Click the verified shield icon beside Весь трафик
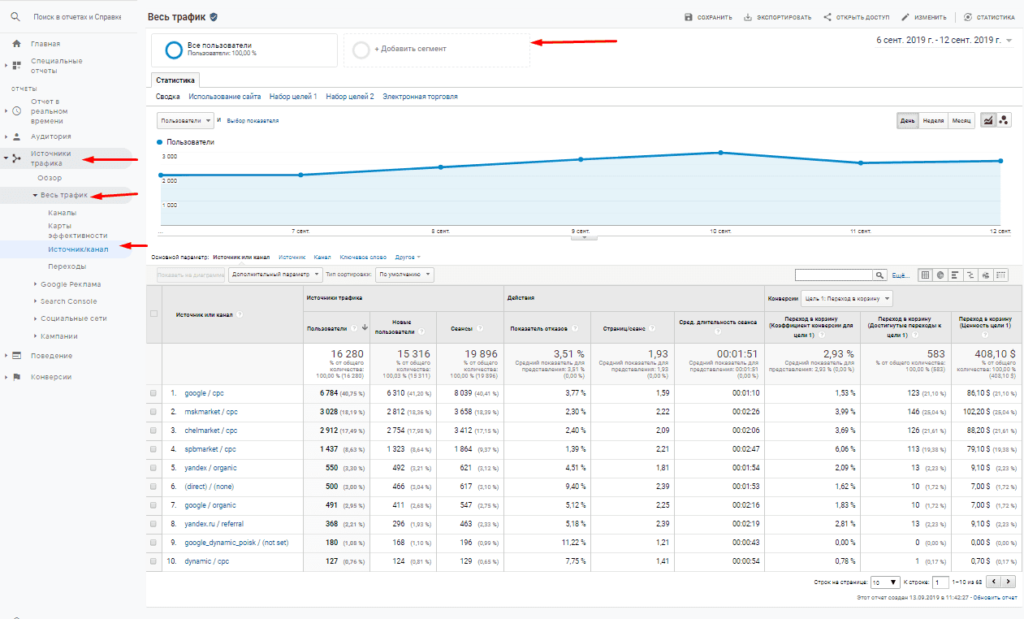 (x=214, y=17)
